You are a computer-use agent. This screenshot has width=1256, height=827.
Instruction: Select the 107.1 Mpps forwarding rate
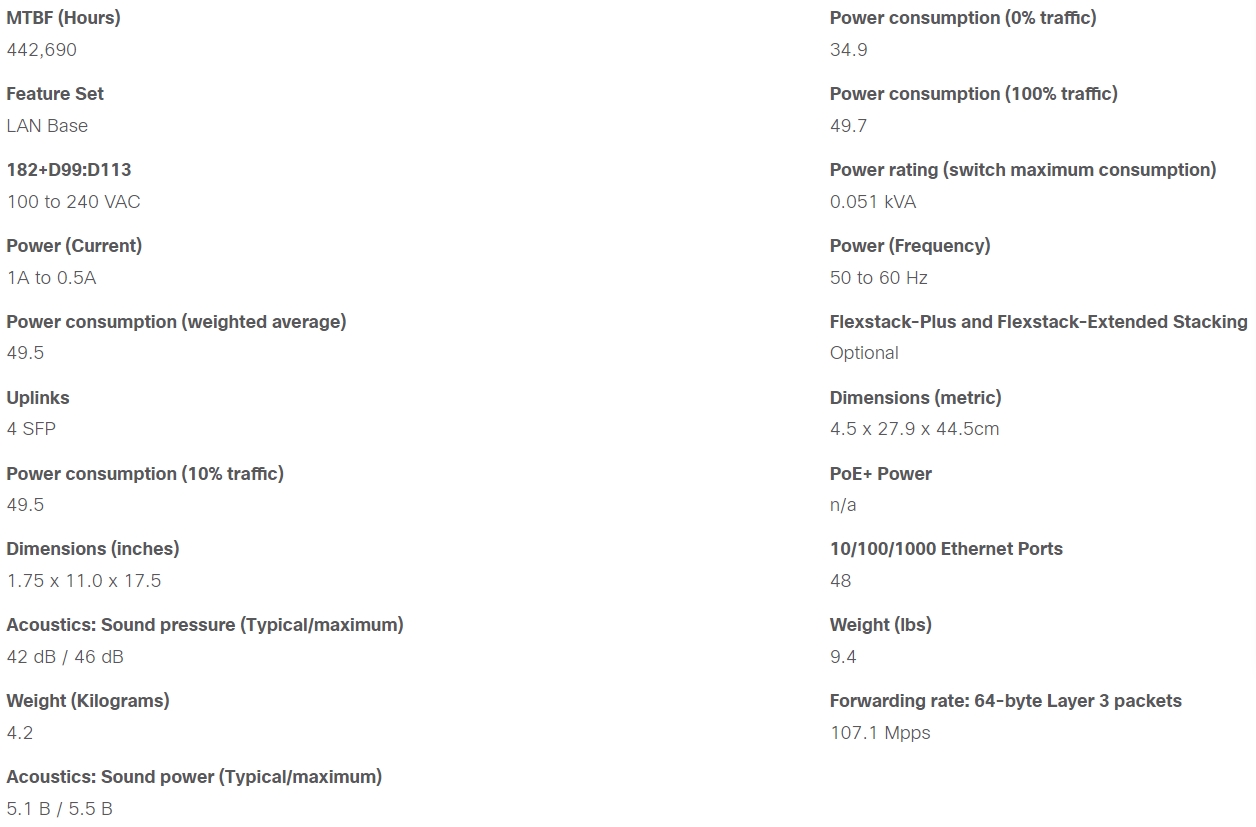click(x=880, y=733)
